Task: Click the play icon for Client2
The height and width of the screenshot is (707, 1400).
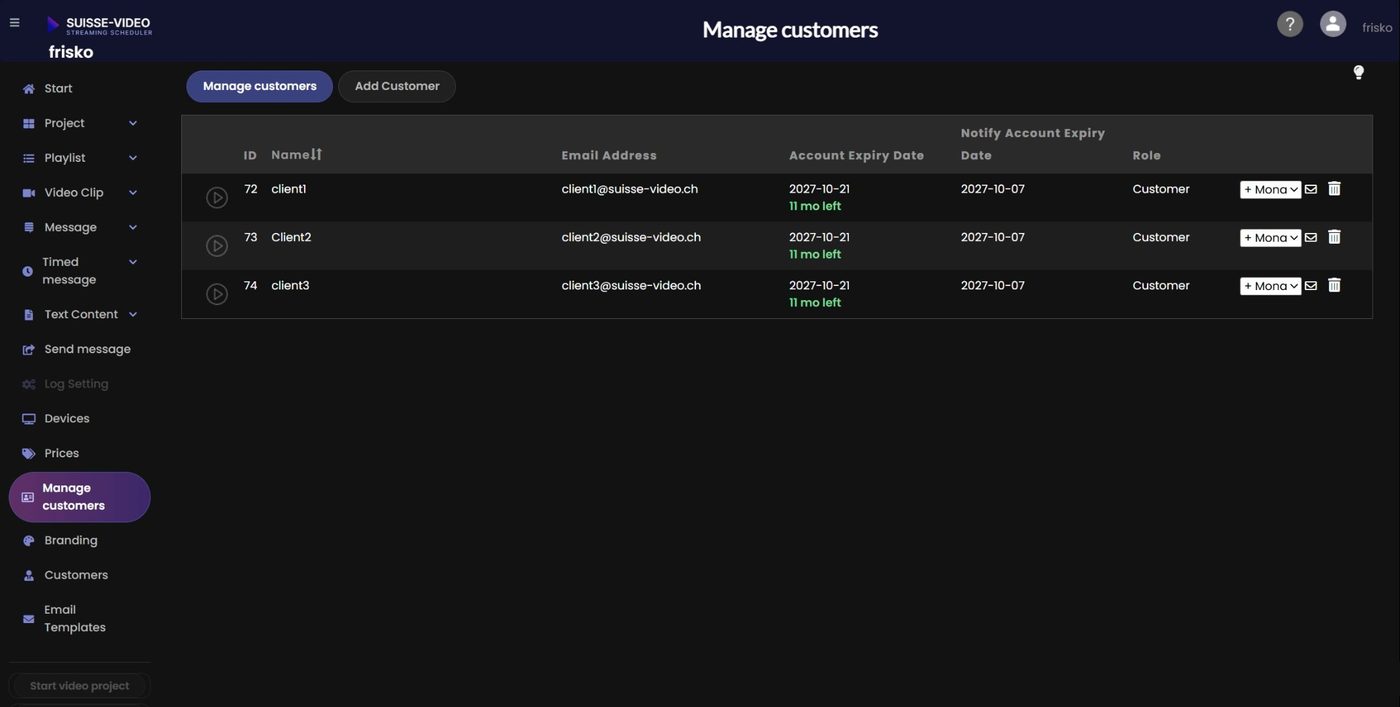Action: [217, 246]
